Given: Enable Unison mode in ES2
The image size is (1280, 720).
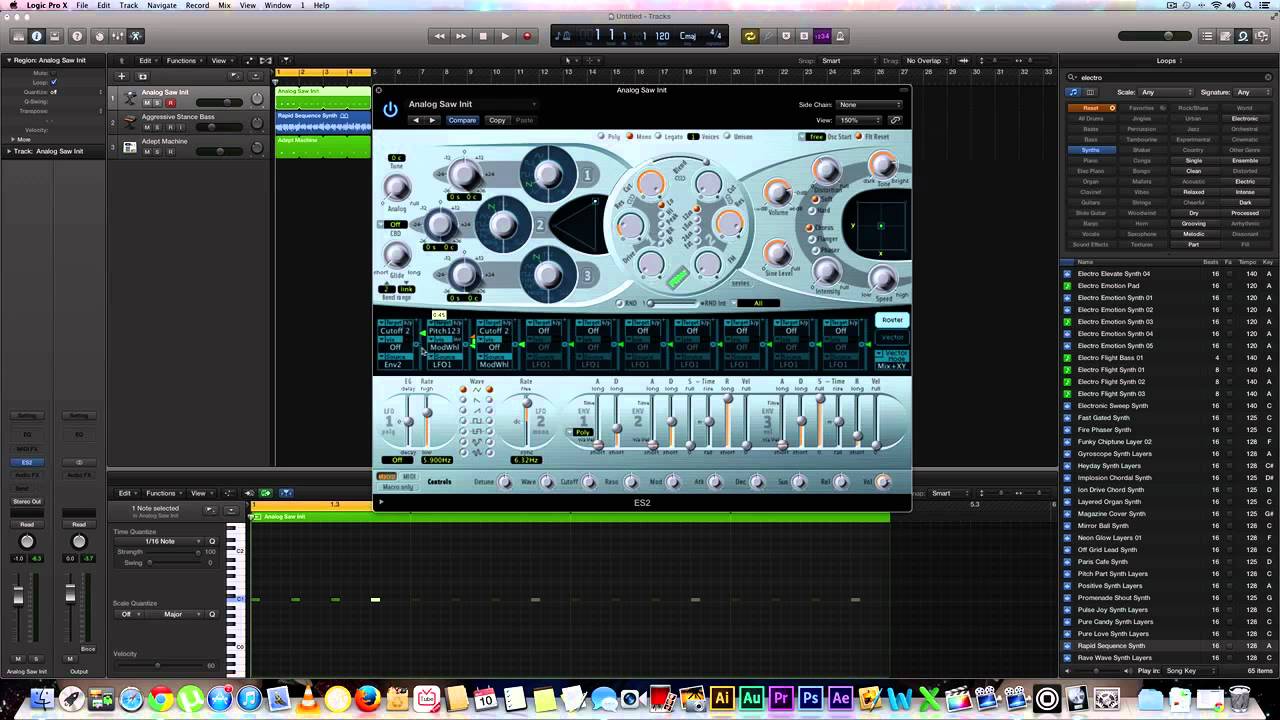Looking at the screenshot, I should (x=728, y=136).
